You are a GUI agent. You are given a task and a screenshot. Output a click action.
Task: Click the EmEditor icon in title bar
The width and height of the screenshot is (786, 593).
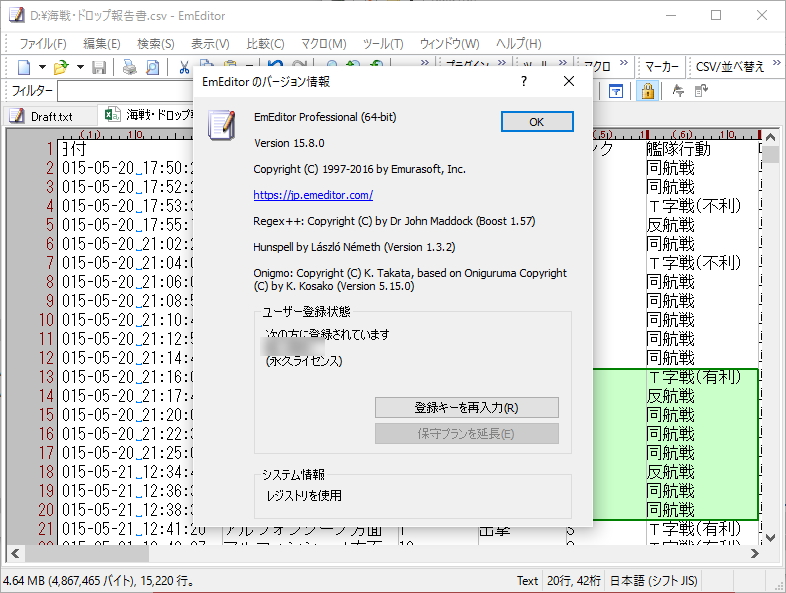click(x=16, y=16)
